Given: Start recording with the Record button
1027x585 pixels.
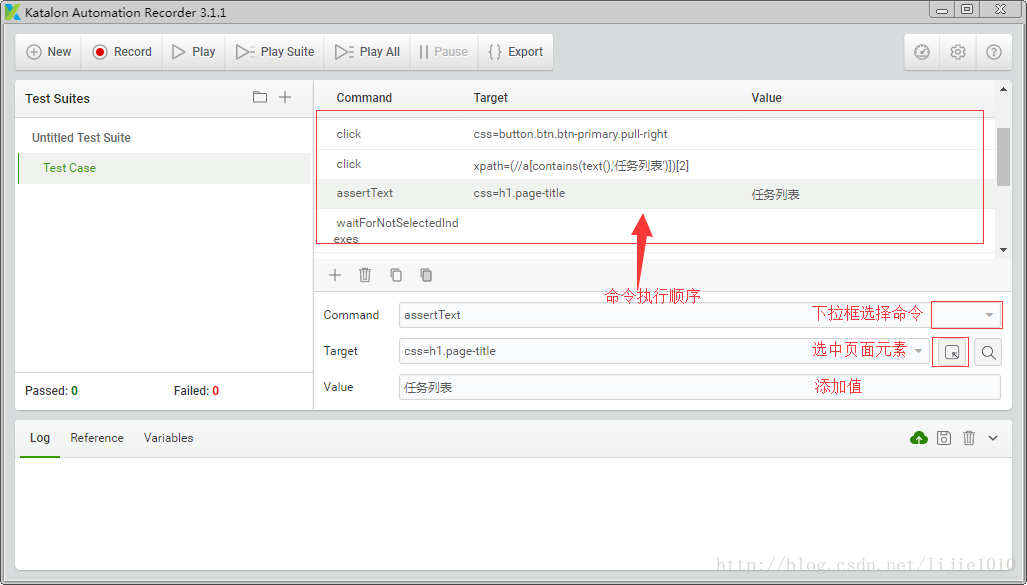Looking at the screenshot, I should tap(122, 52).
